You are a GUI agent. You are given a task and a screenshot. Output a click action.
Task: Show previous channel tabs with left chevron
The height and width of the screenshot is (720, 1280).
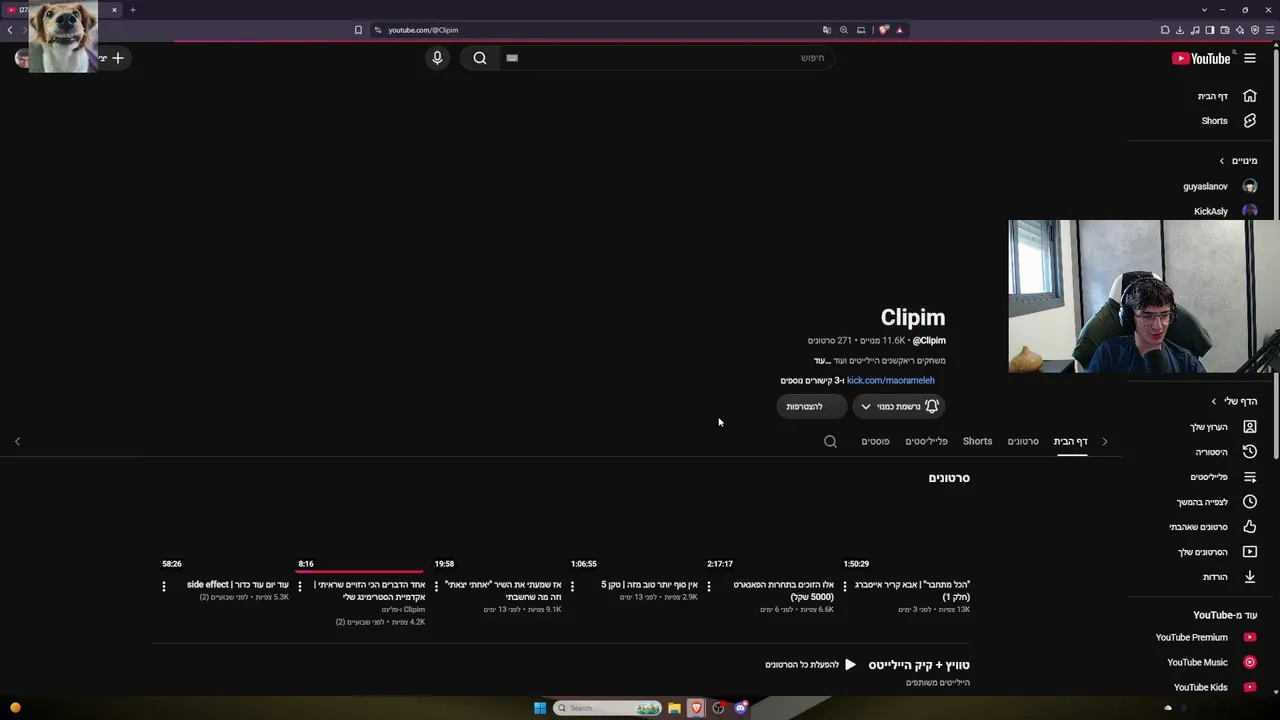(x=17, y=441)
